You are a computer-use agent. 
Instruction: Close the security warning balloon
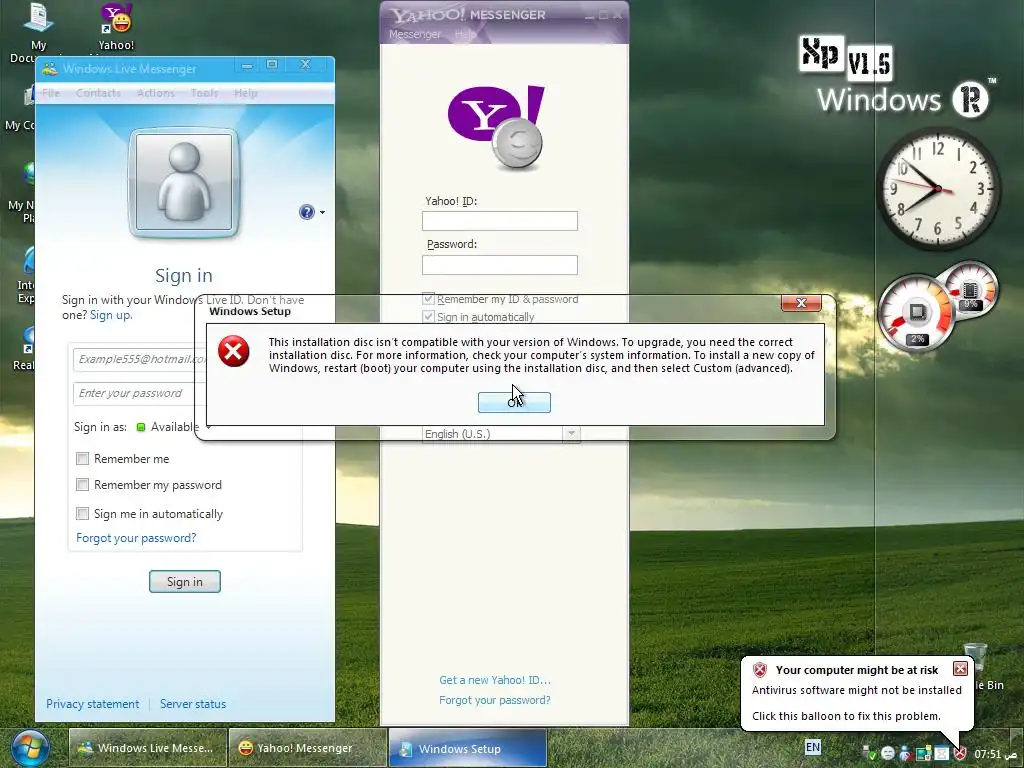(x=960, y=668)
